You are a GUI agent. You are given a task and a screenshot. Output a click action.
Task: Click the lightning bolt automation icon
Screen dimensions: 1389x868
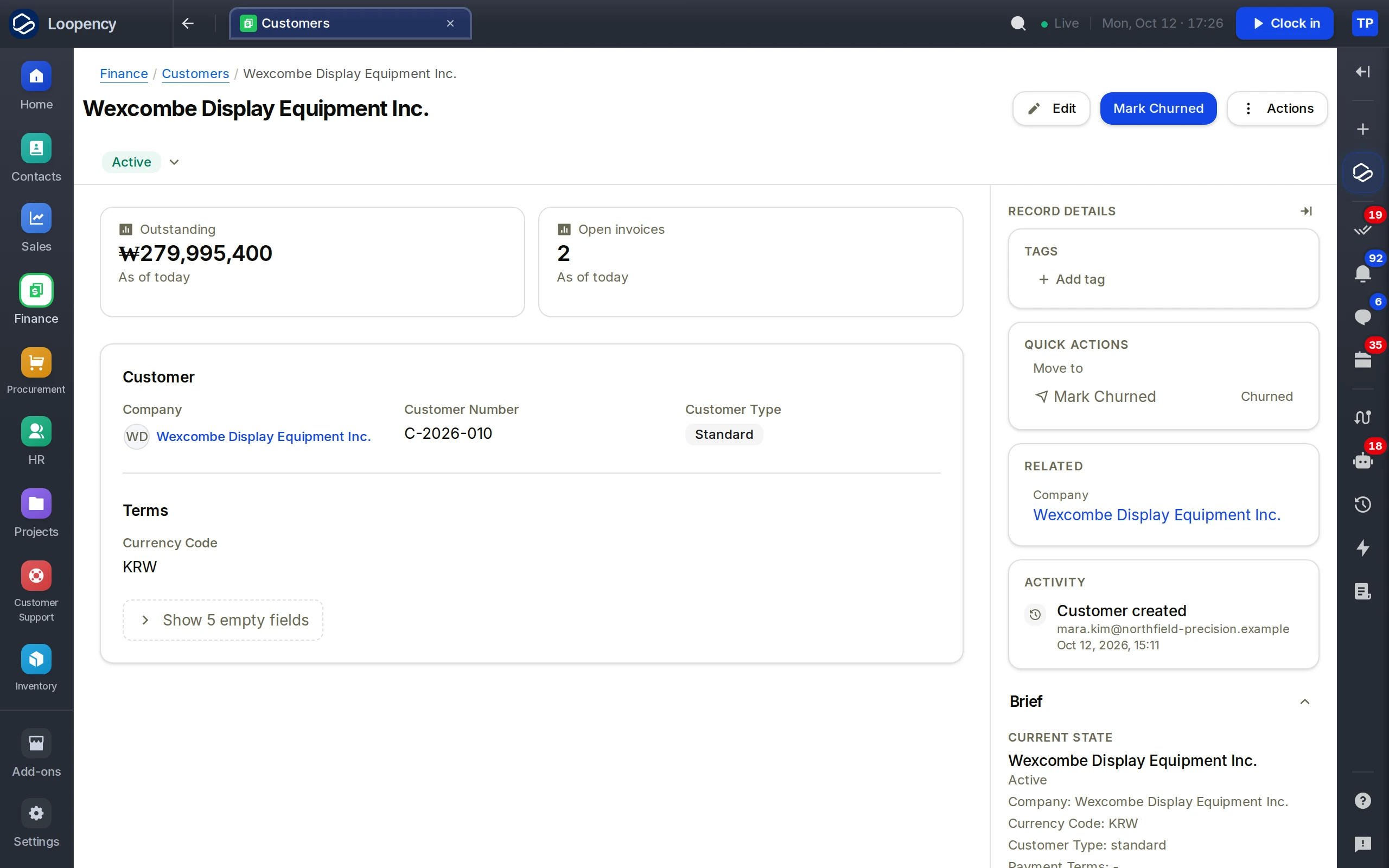(1362, 548)
